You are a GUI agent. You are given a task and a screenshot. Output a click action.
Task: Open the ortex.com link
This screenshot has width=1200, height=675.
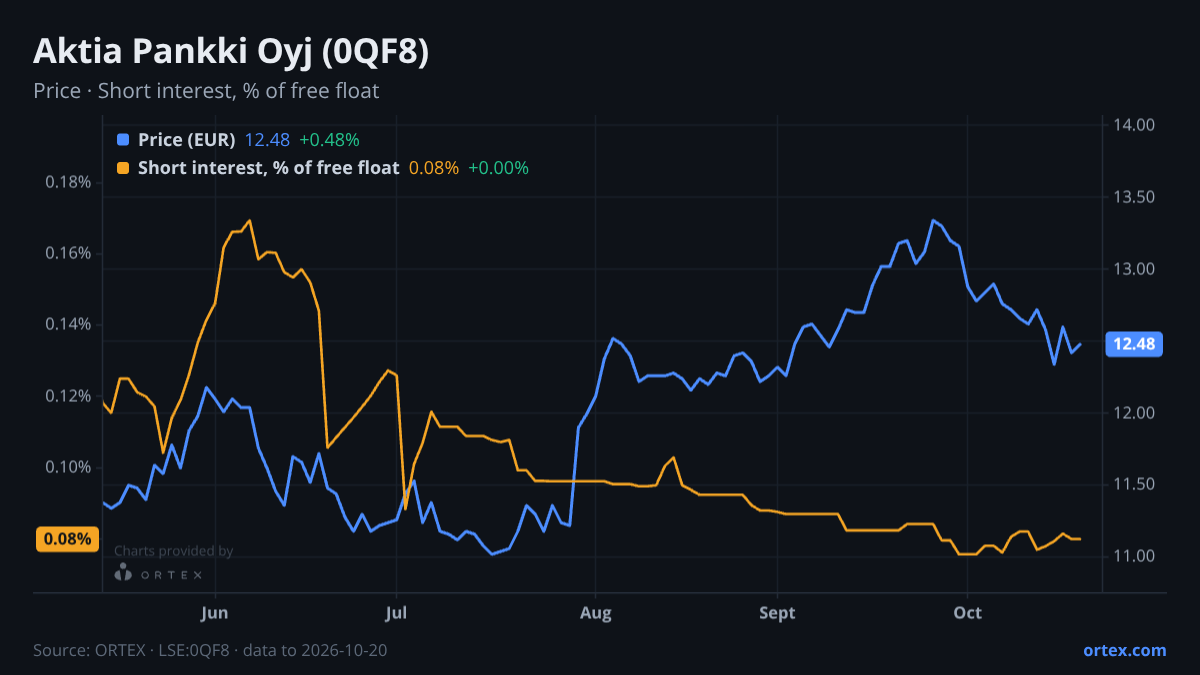1124,650
